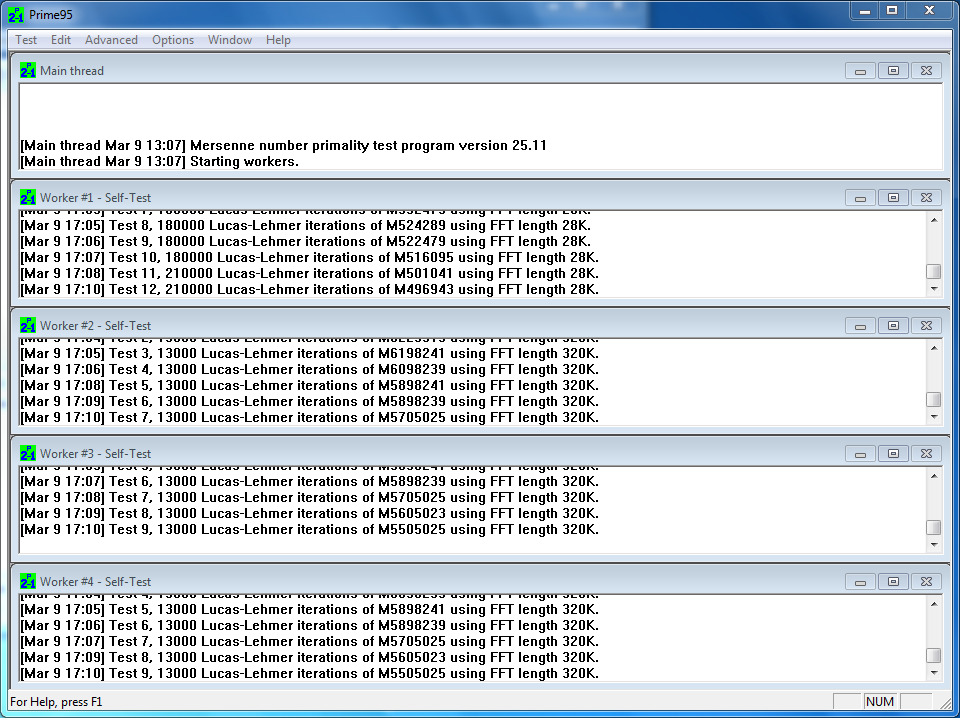This screenshot has width=960, height=718.
Task: Close the Worker #3 Self-Test window
Action: 926,454
